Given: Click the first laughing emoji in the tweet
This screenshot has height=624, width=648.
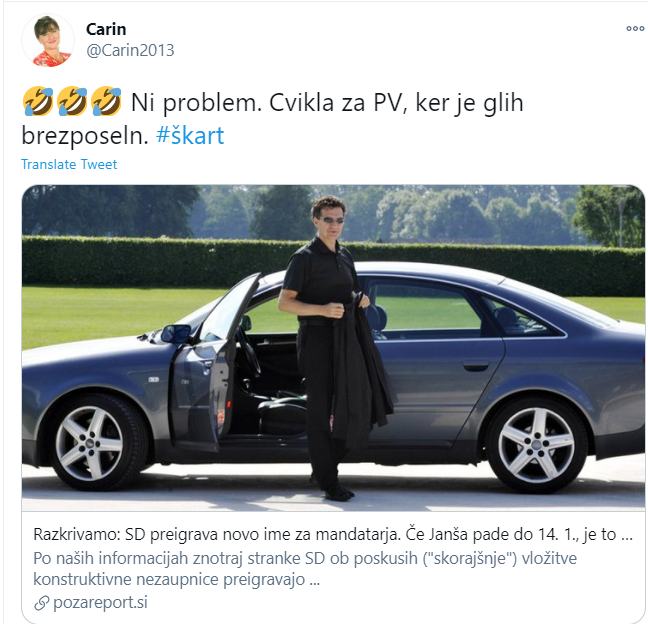Looking at the screenshot, I should (x=38, y=101).
